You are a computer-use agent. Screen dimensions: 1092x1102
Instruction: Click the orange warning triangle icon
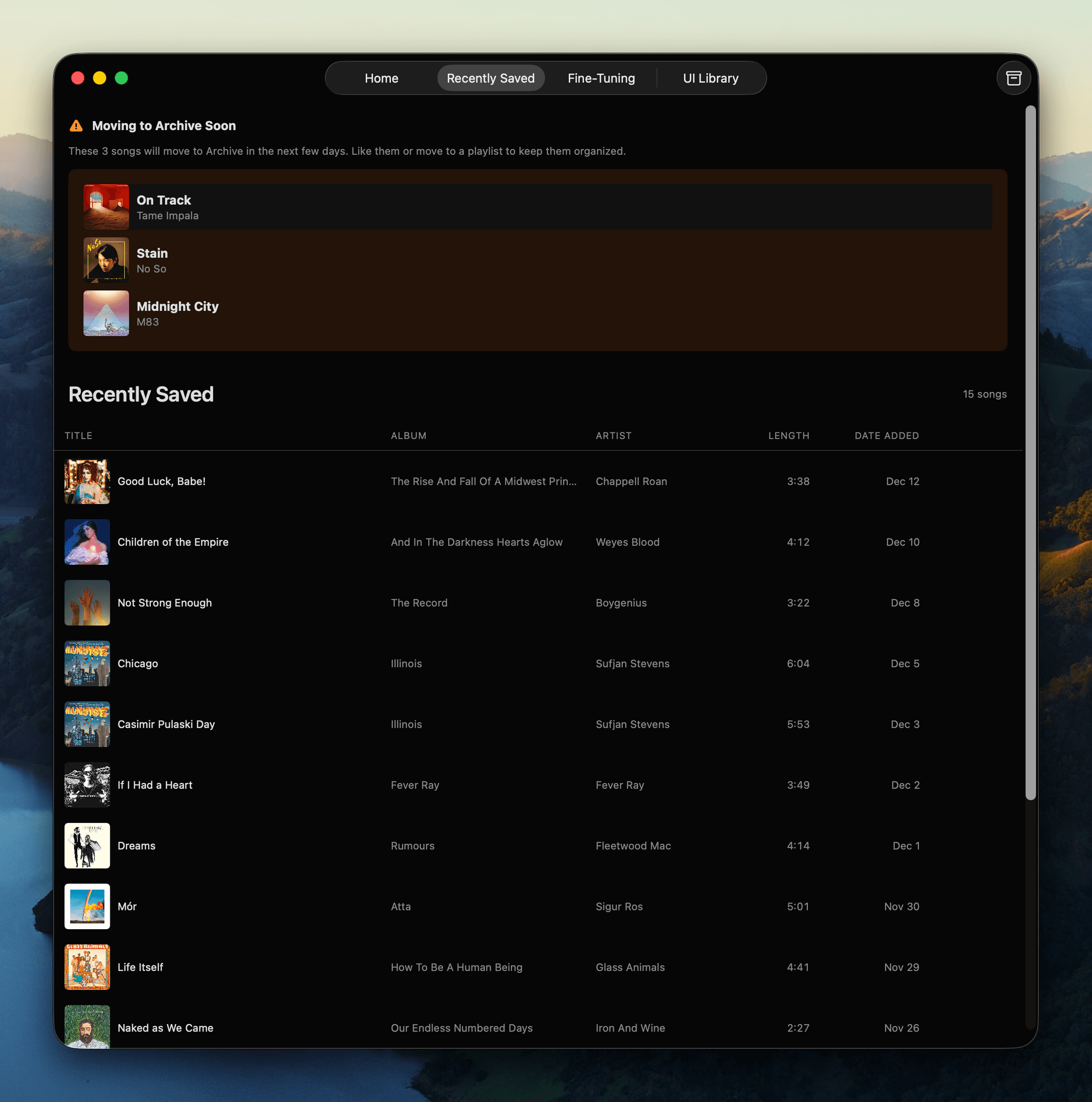[76, 125]
